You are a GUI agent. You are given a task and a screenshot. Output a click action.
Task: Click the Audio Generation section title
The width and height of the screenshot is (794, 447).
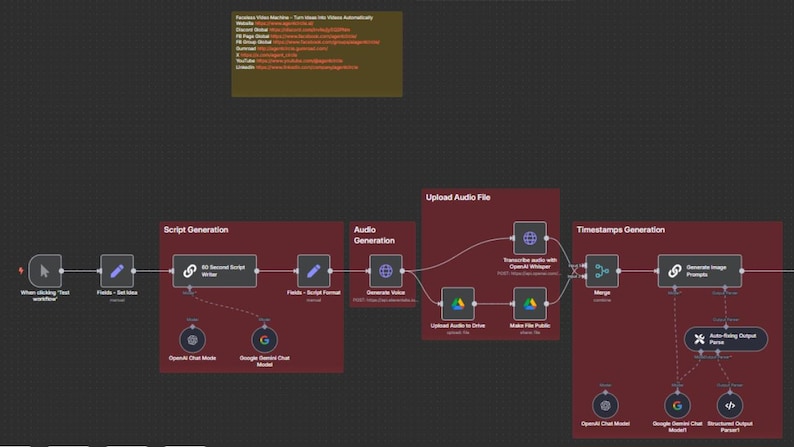(x=374, y=235)
